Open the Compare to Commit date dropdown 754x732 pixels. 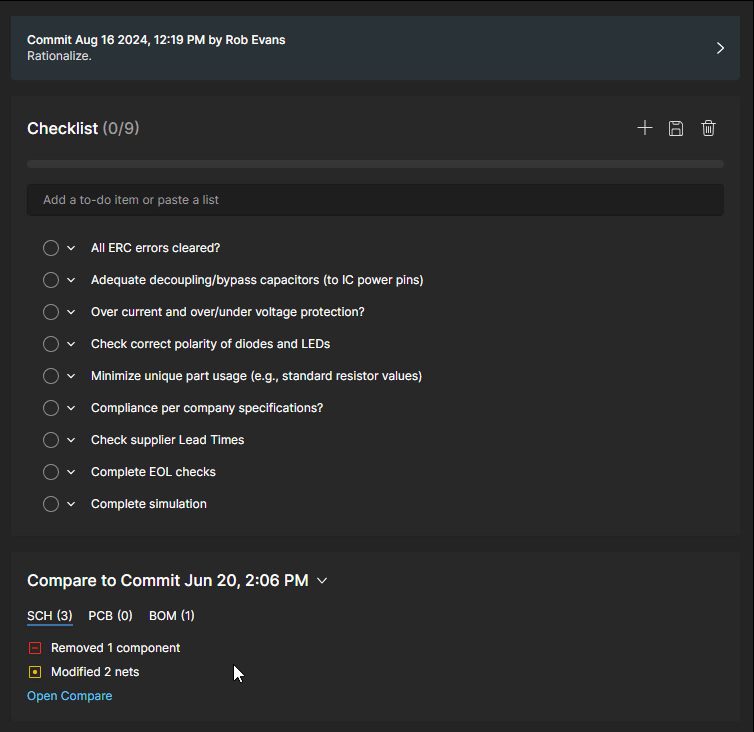tap(322, 581)
